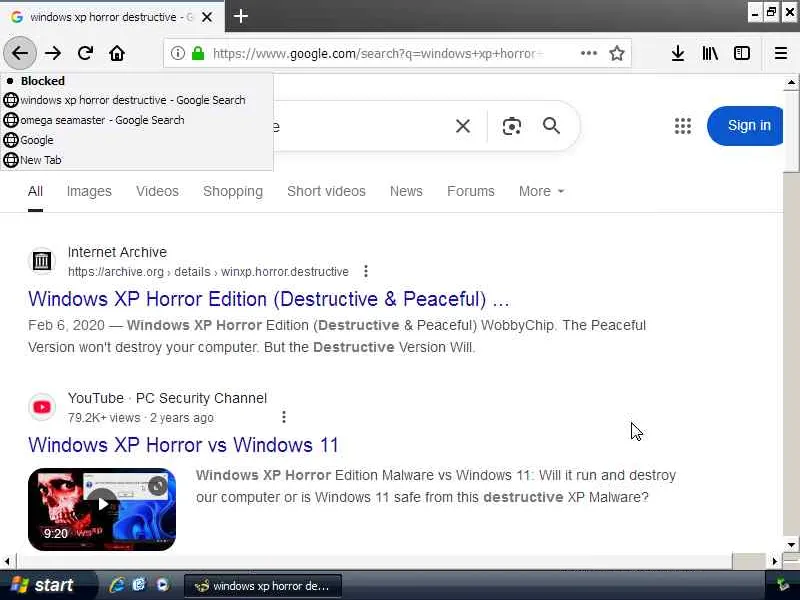Search by image with camera lens icon

pyautogui.click(x=511, y=126)
